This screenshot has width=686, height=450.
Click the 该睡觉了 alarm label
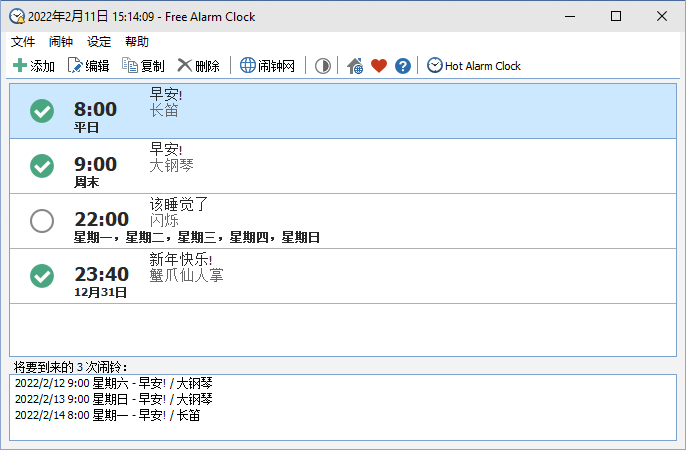(x=179, y=204)
